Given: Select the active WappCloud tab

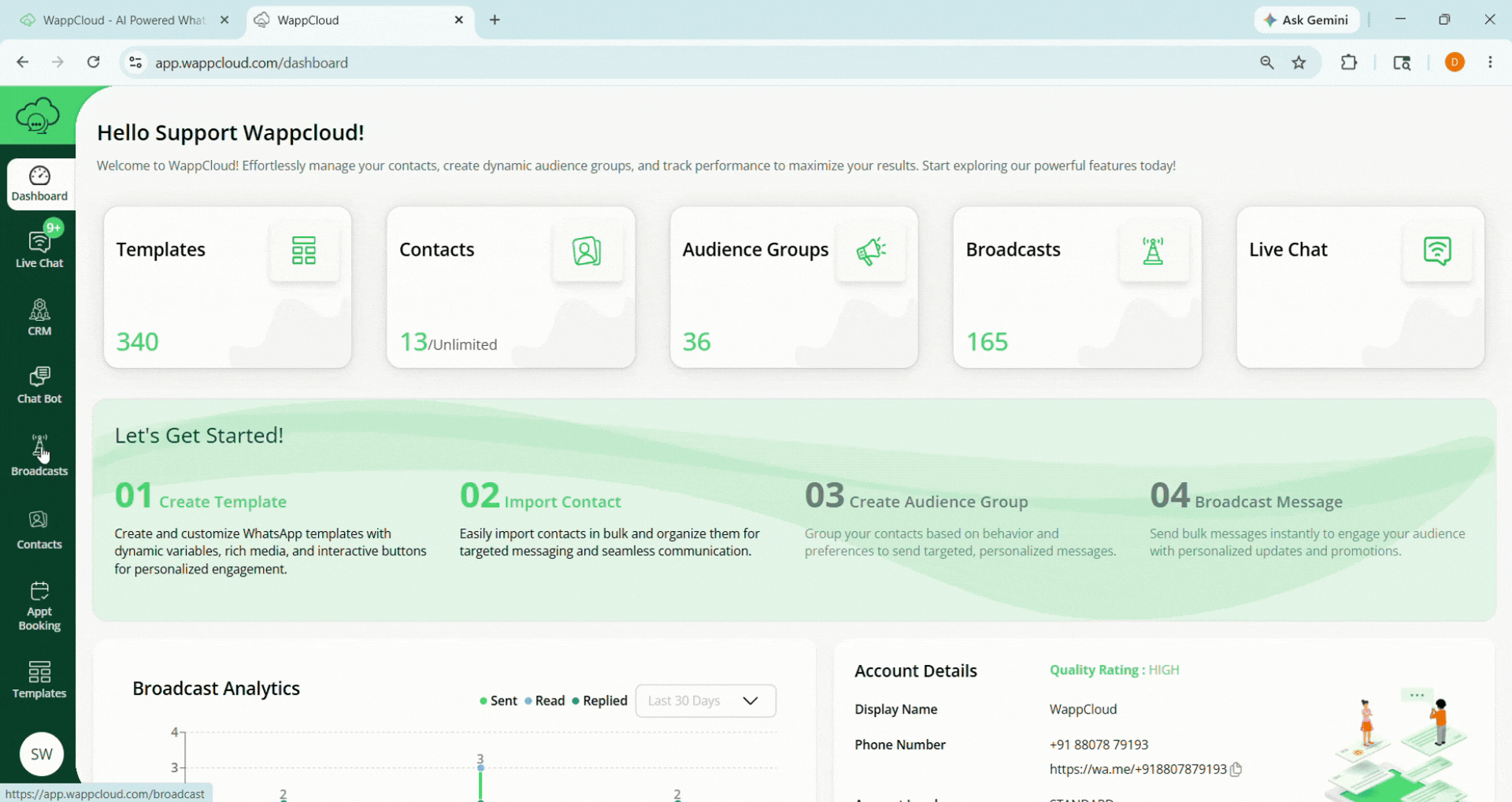Looking at the screenshot, I should point(361,20).
